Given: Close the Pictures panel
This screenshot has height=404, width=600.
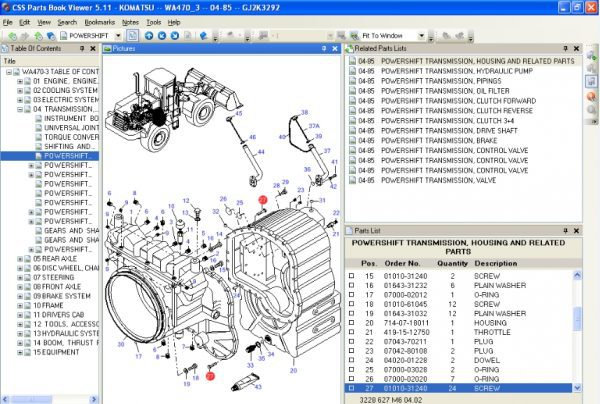Looking at the screenshot, I should (x=336, y=48).
